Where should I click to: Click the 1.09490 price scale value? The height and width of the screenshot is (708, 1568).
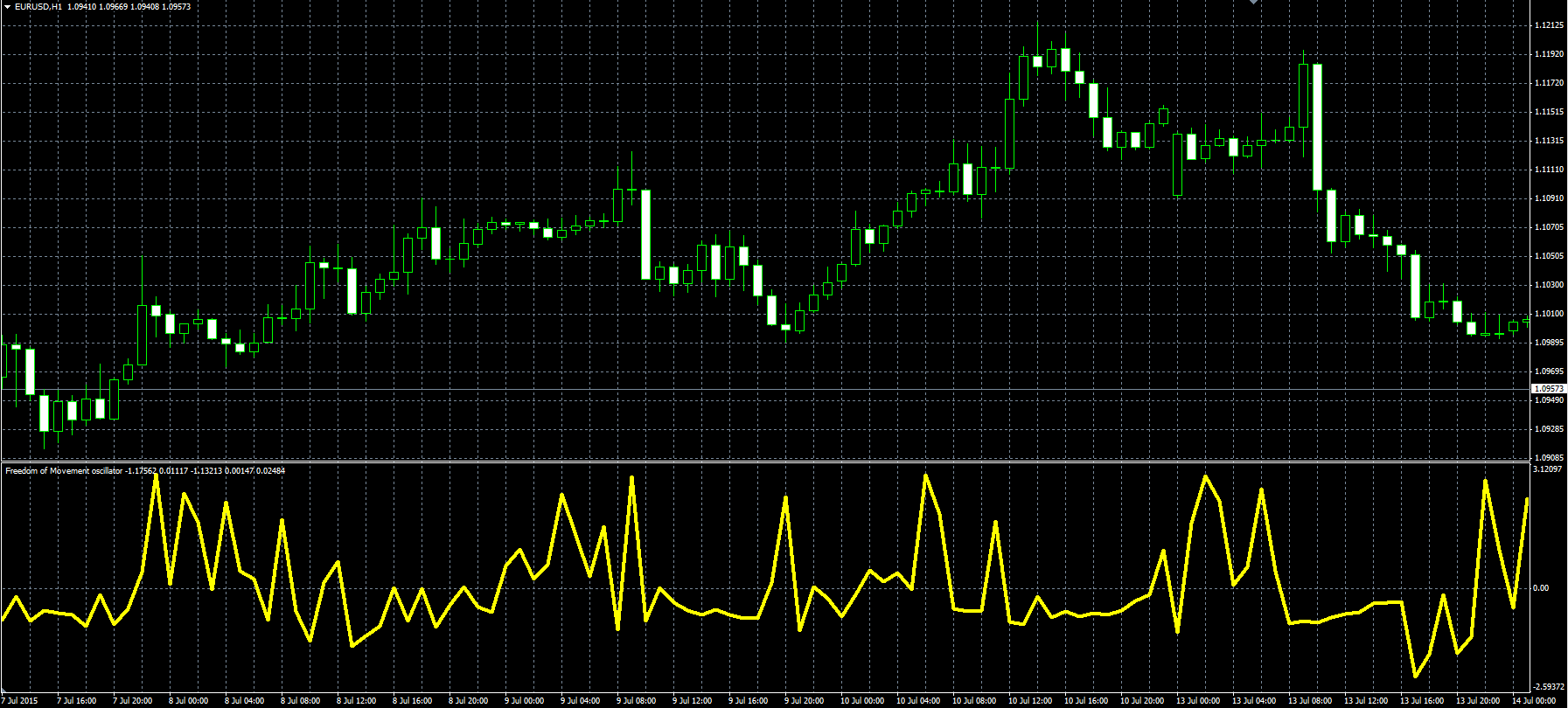point(1549,400)
